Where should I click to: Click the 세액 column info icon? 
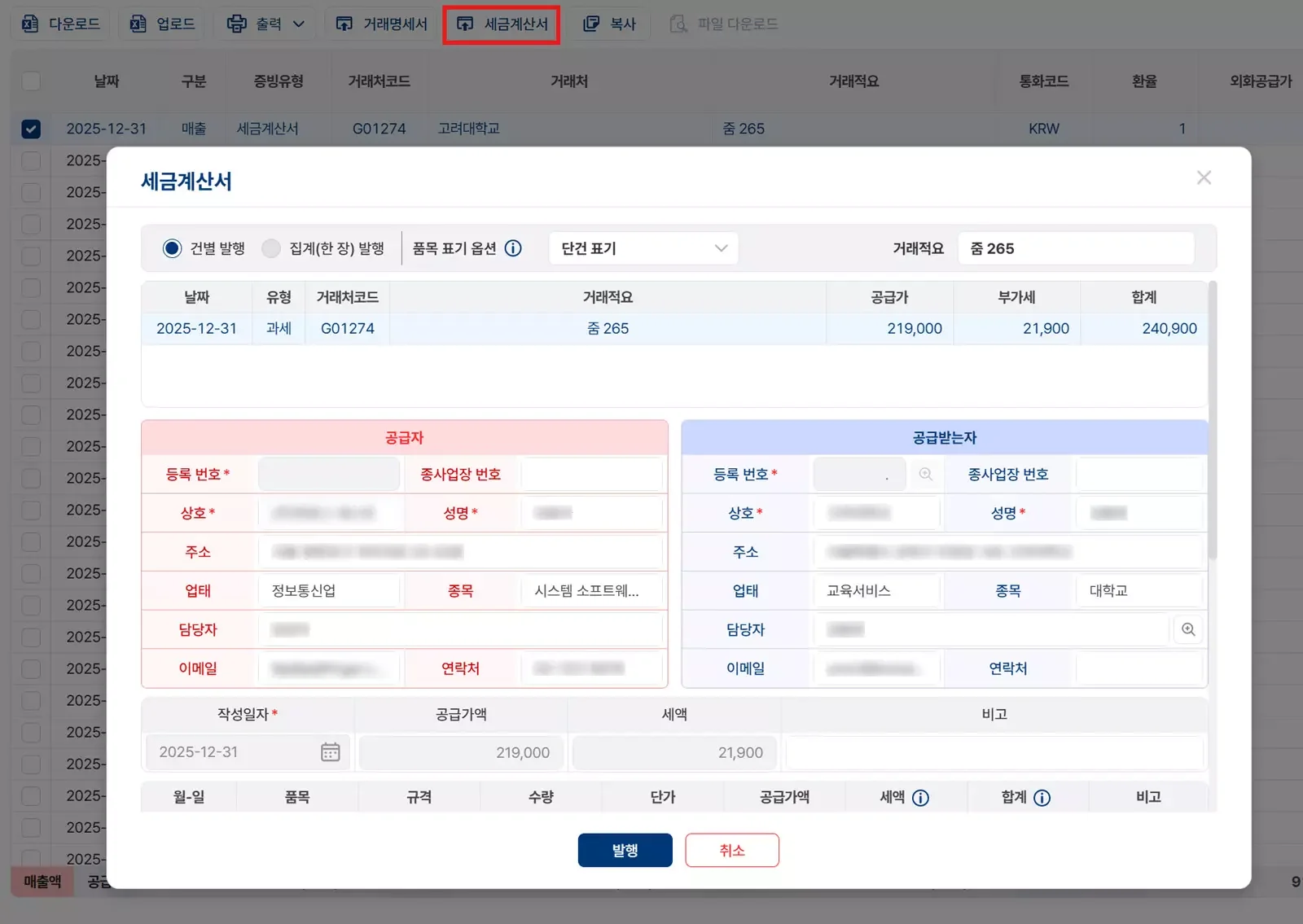923,797
